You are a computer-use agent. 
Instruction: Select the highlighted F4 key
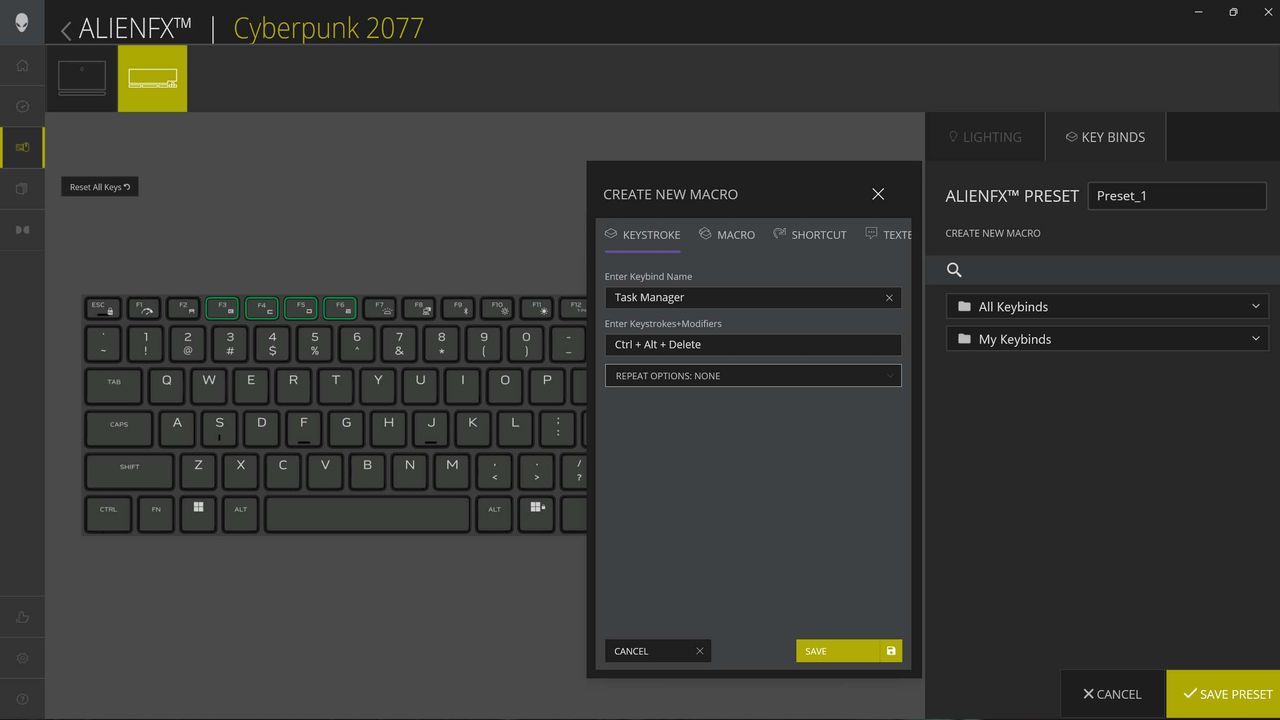tap(262, 308)
